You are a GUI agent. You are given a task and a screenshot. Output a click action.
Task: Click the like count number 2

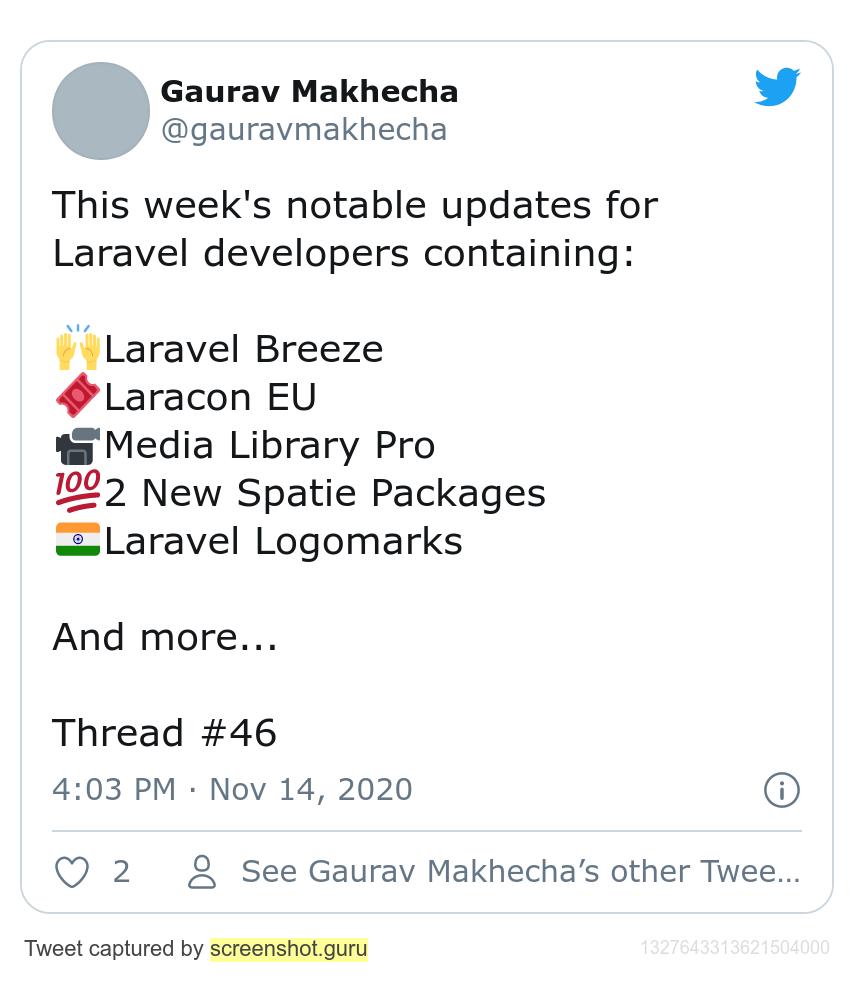[122, 872]
